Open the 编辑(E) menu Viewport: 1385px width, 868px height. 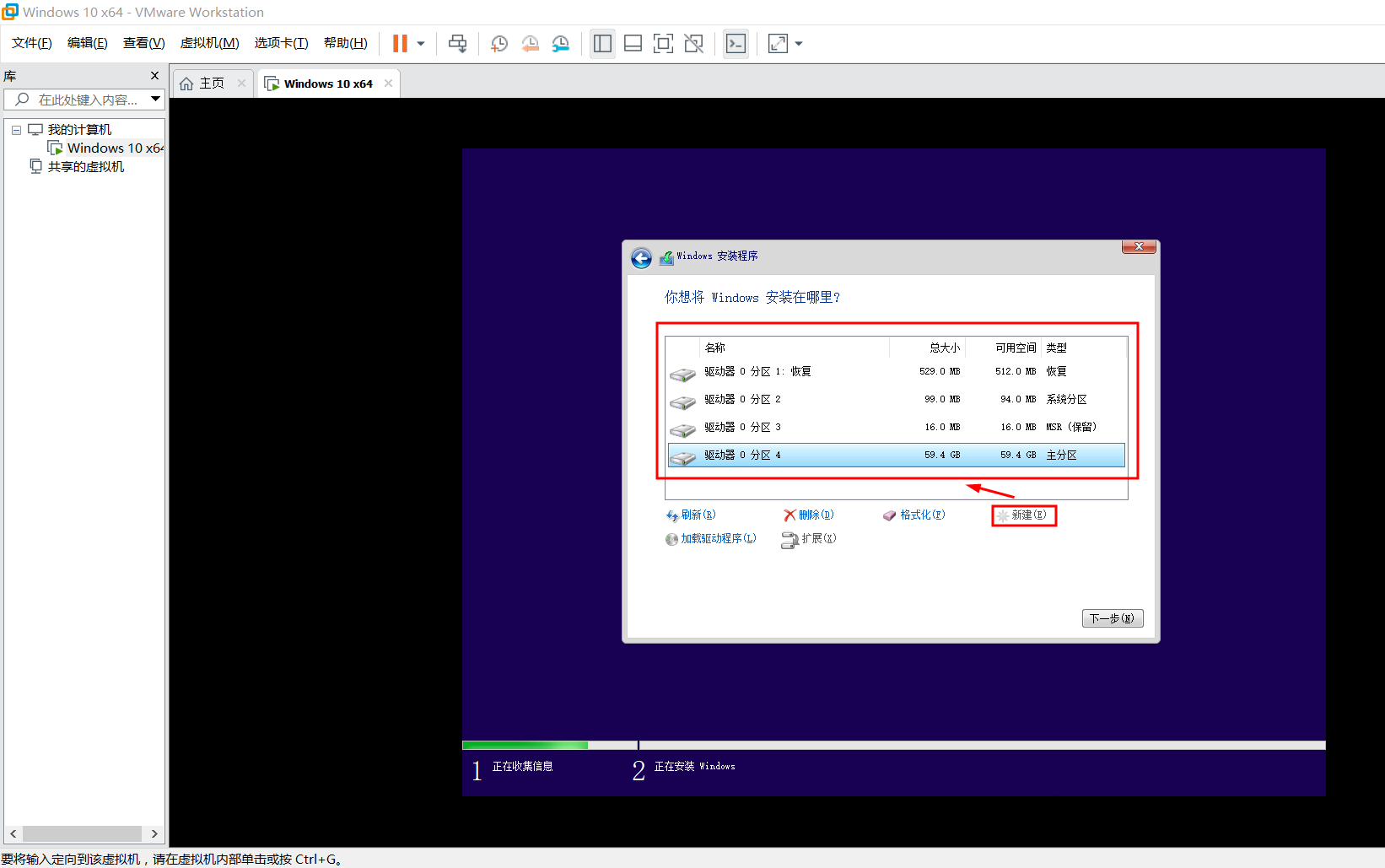coord(87,43)
